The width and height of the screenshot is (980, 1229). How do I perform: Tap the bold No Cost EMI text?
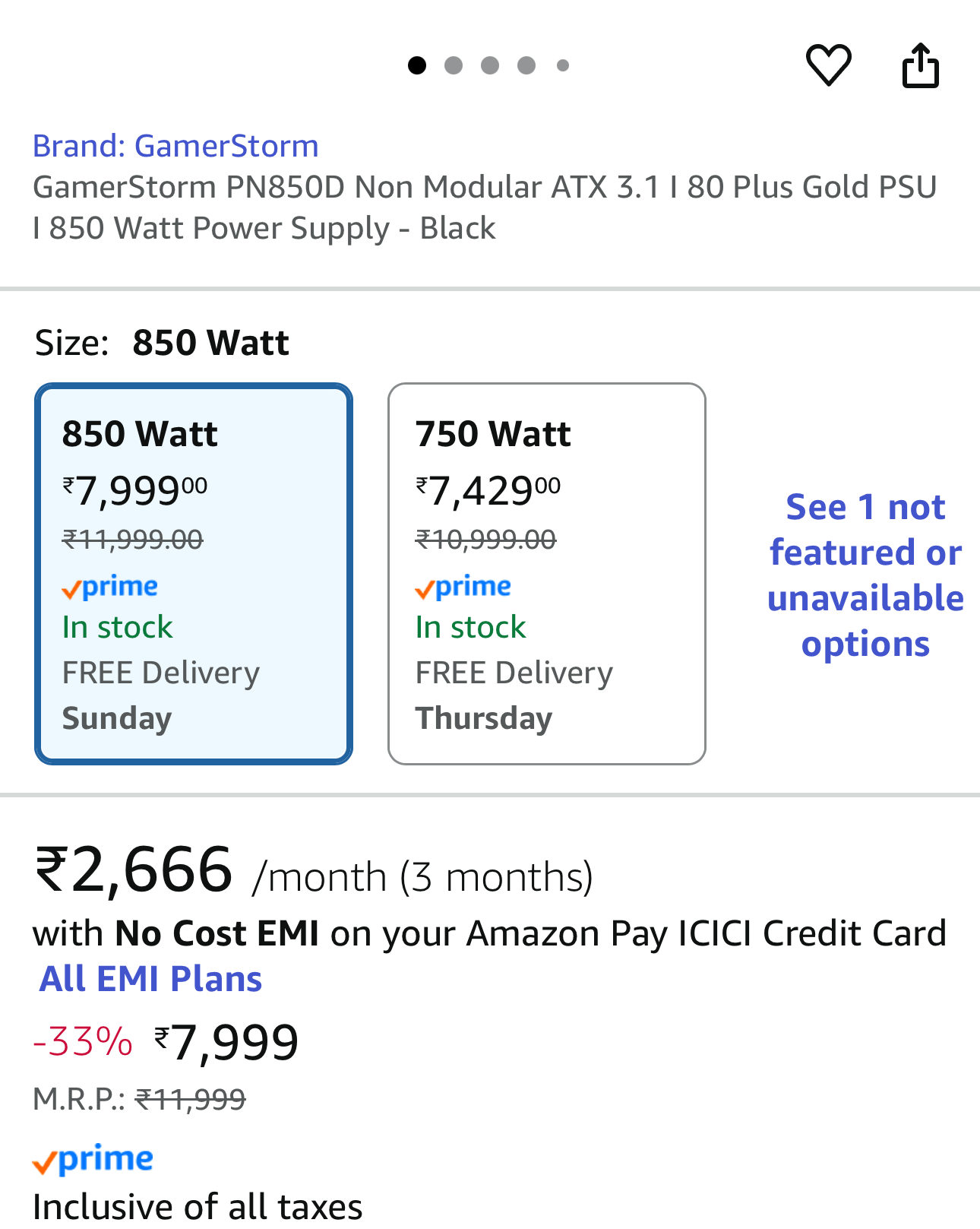coord(217,933)
